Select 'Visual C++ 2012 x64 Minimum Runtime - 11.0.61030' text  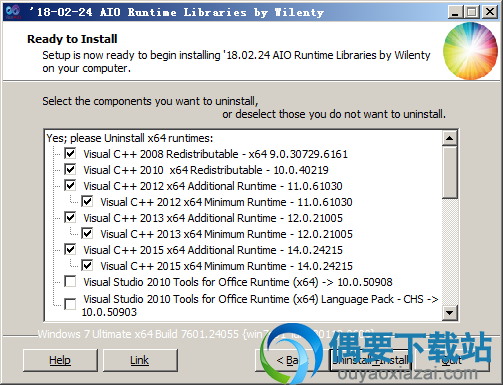pyautogui.click(x=226, y=202)
